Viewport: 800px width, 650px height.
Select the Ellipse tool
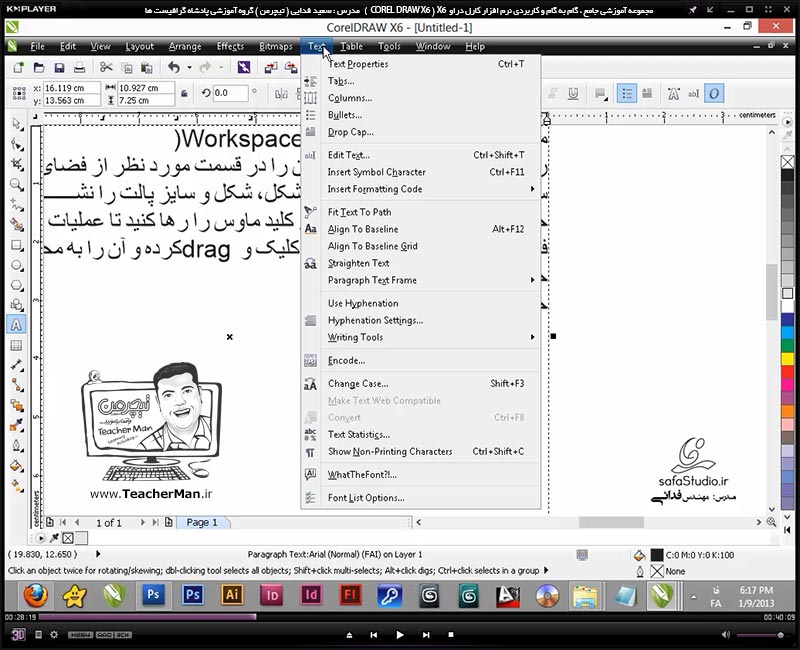click(17, 265)
